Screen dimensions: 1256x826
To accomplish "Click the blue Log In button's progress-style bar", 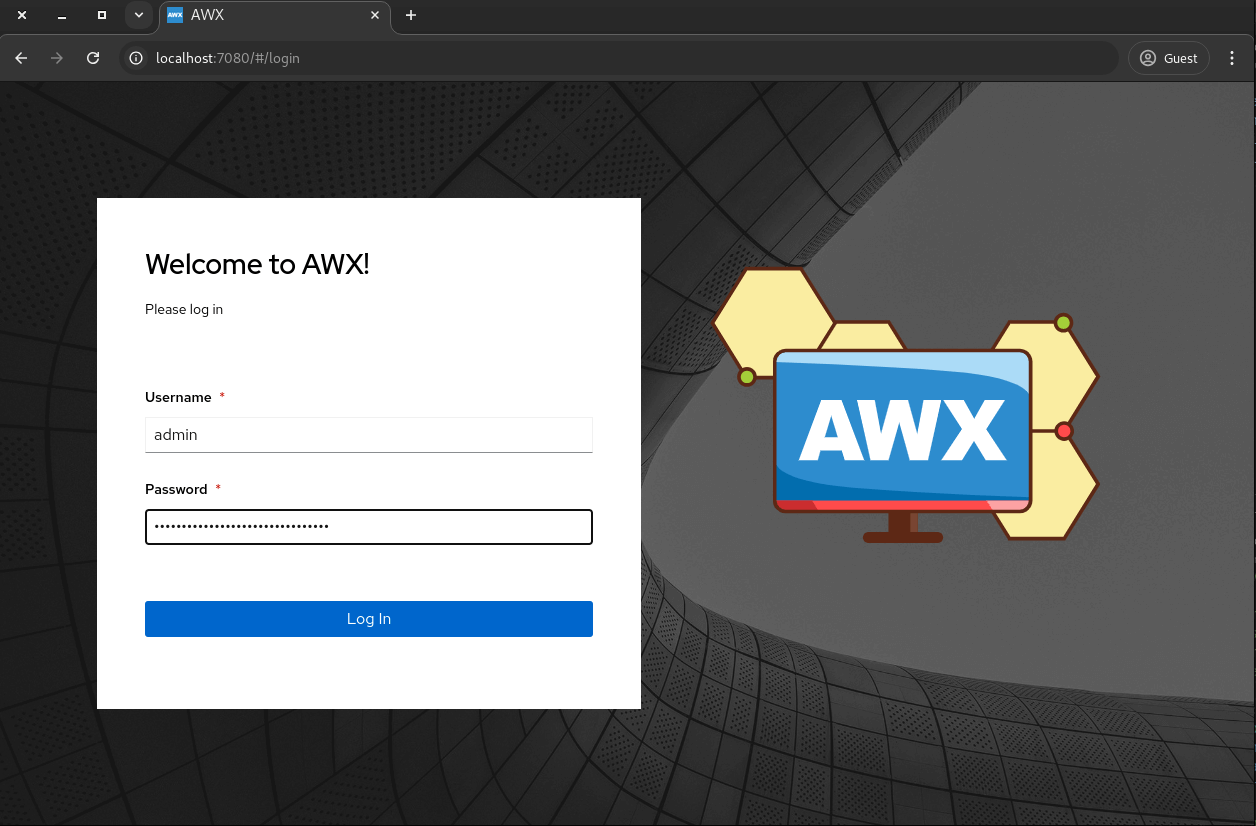I will tap(368, 618).
